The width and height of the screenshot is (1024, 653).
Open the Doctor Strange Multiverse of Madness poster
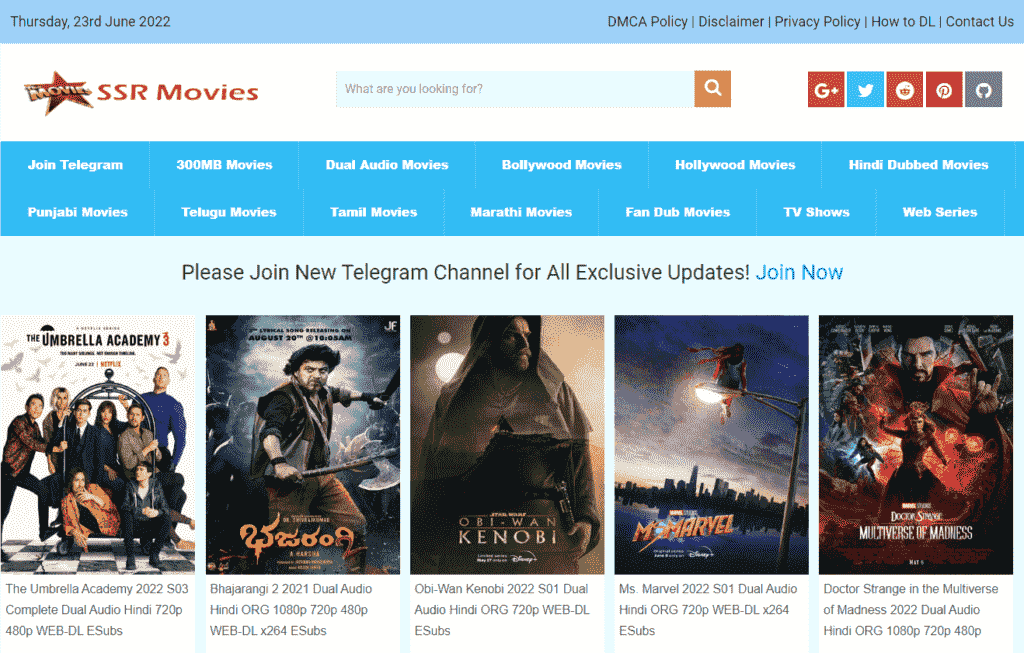pyautogui.click(x=916, y=445)
